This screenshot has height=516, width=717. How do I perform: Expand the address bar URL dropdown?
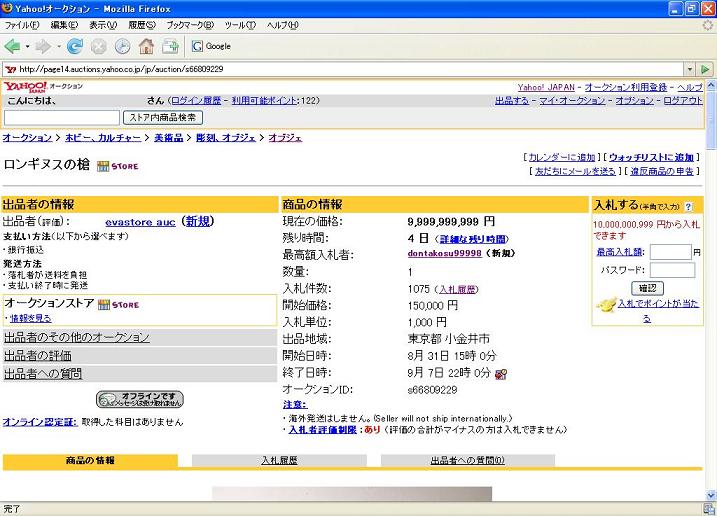[x=690, y=69]
